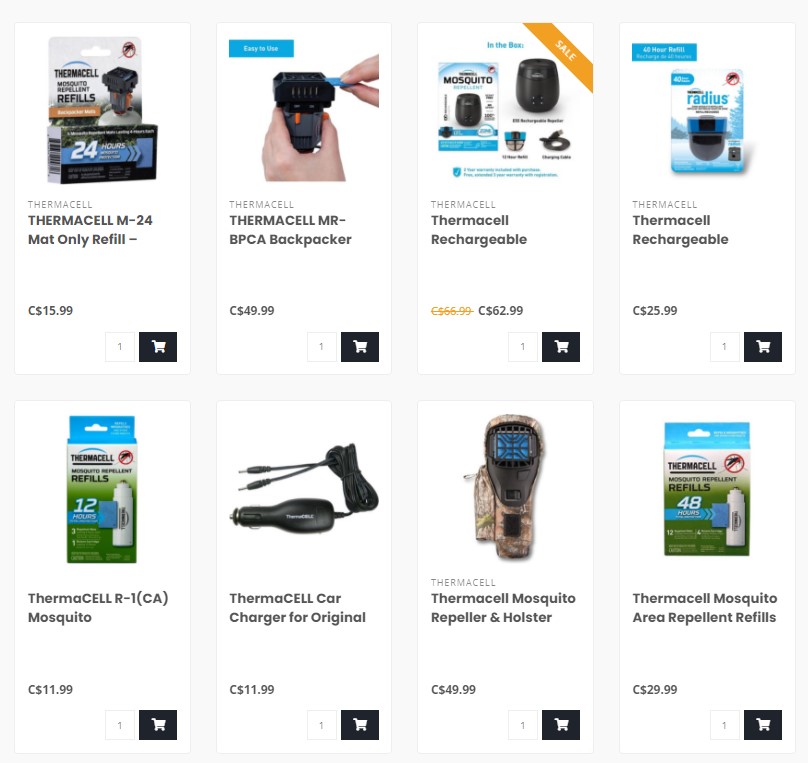Add Mosquito Area Repellent Refills to cart
Image resolution: width=808 pixels, height=763 pixels.
763,725
